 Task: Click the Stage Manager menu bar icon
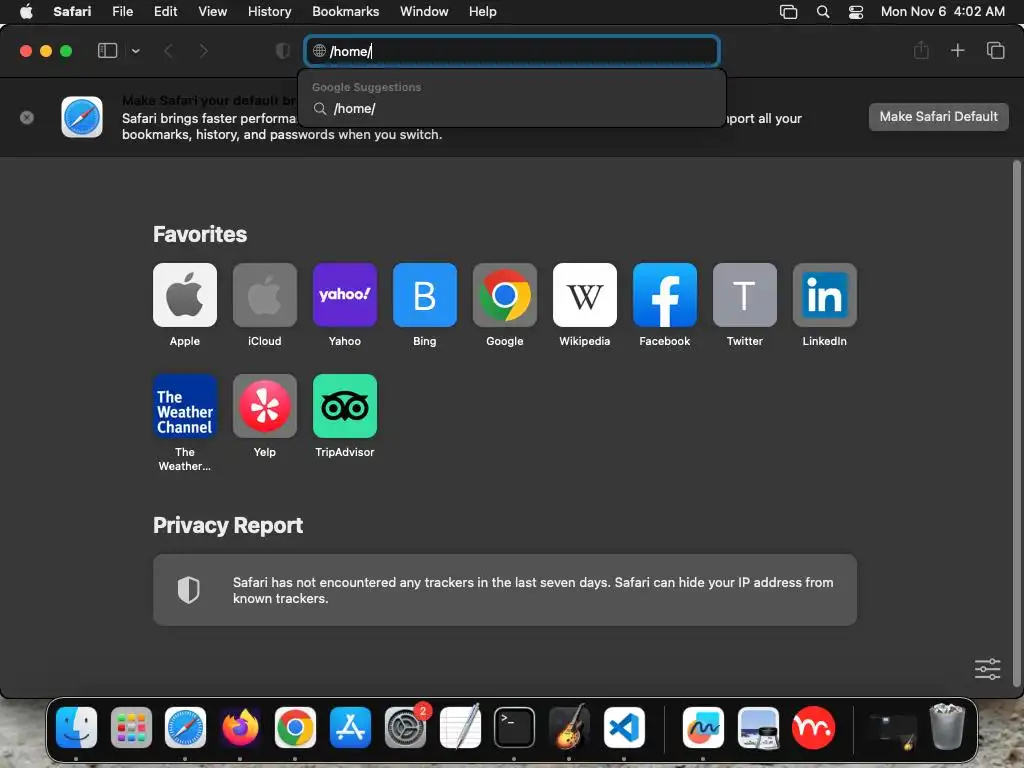[x=788, y=11]
